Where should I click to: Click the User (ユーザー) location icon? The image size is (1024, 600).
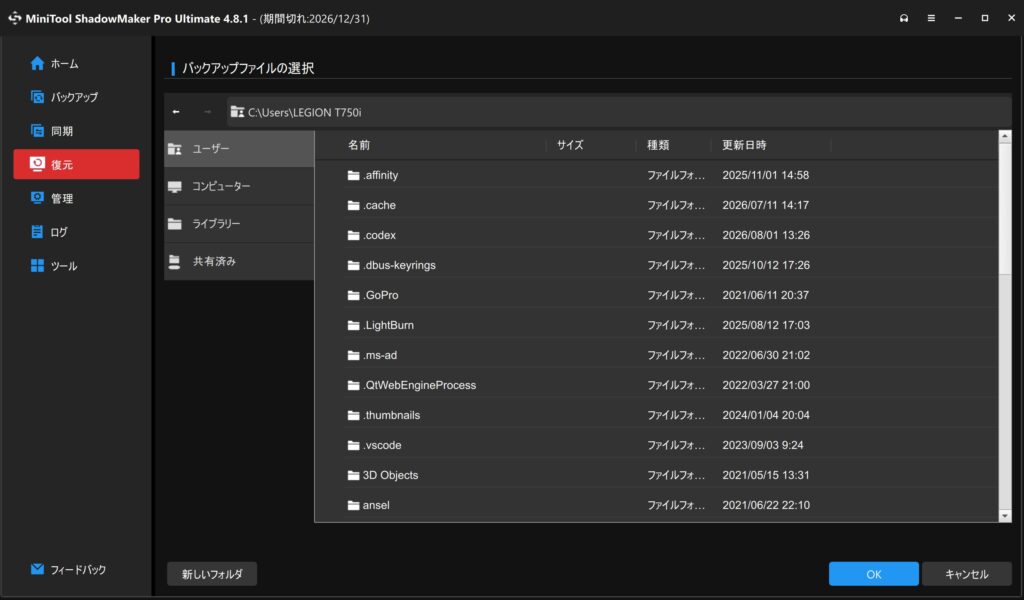174,149
